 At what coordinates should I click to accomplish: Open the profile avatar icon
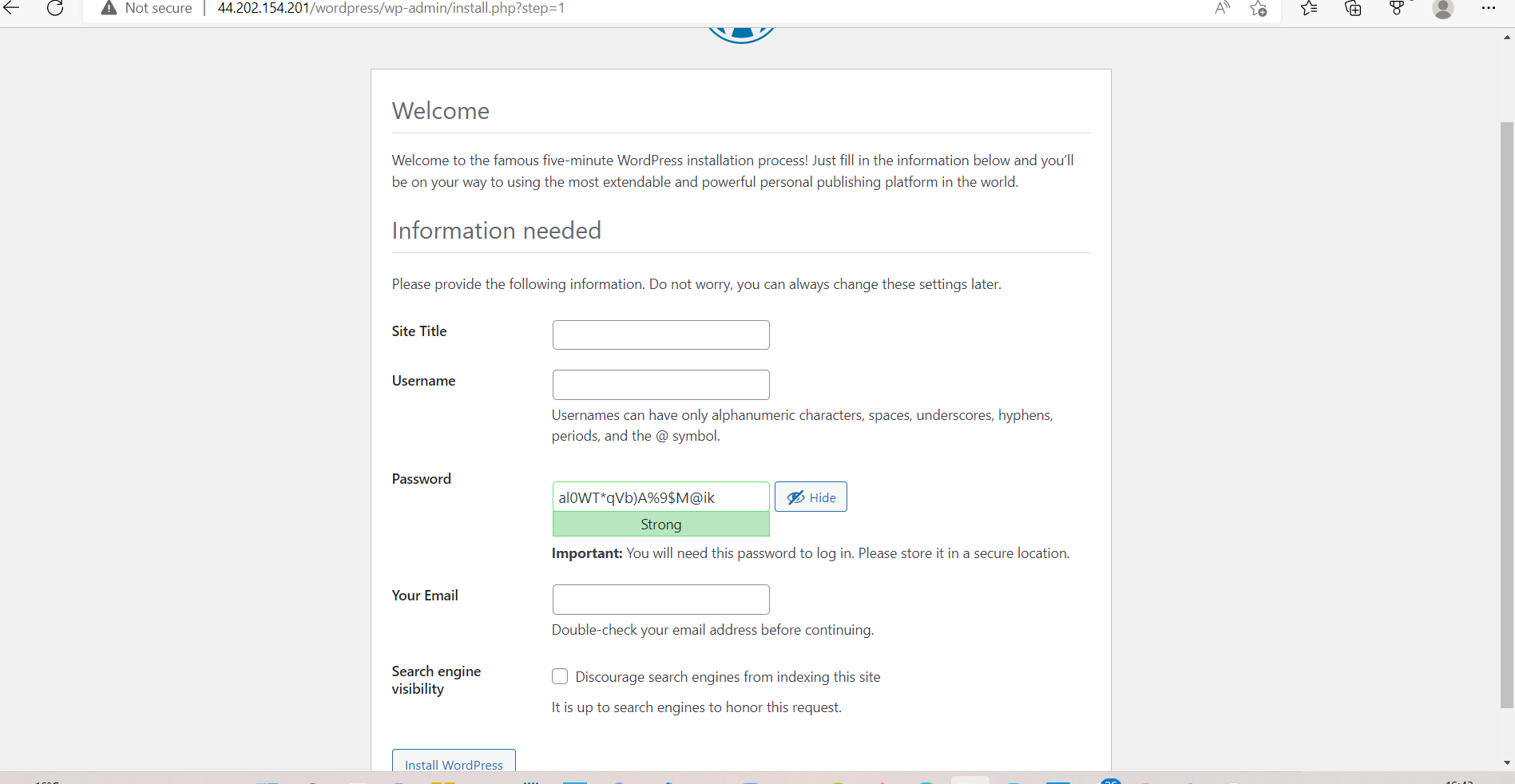1443,8
